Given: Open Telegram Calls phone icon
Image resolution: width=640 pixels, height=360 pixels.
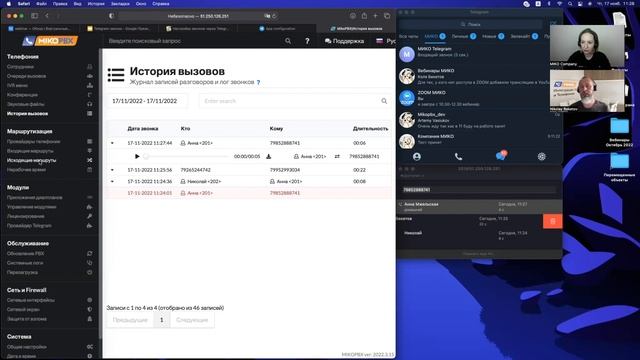Looking at the screenshot, I should point(458,156).
